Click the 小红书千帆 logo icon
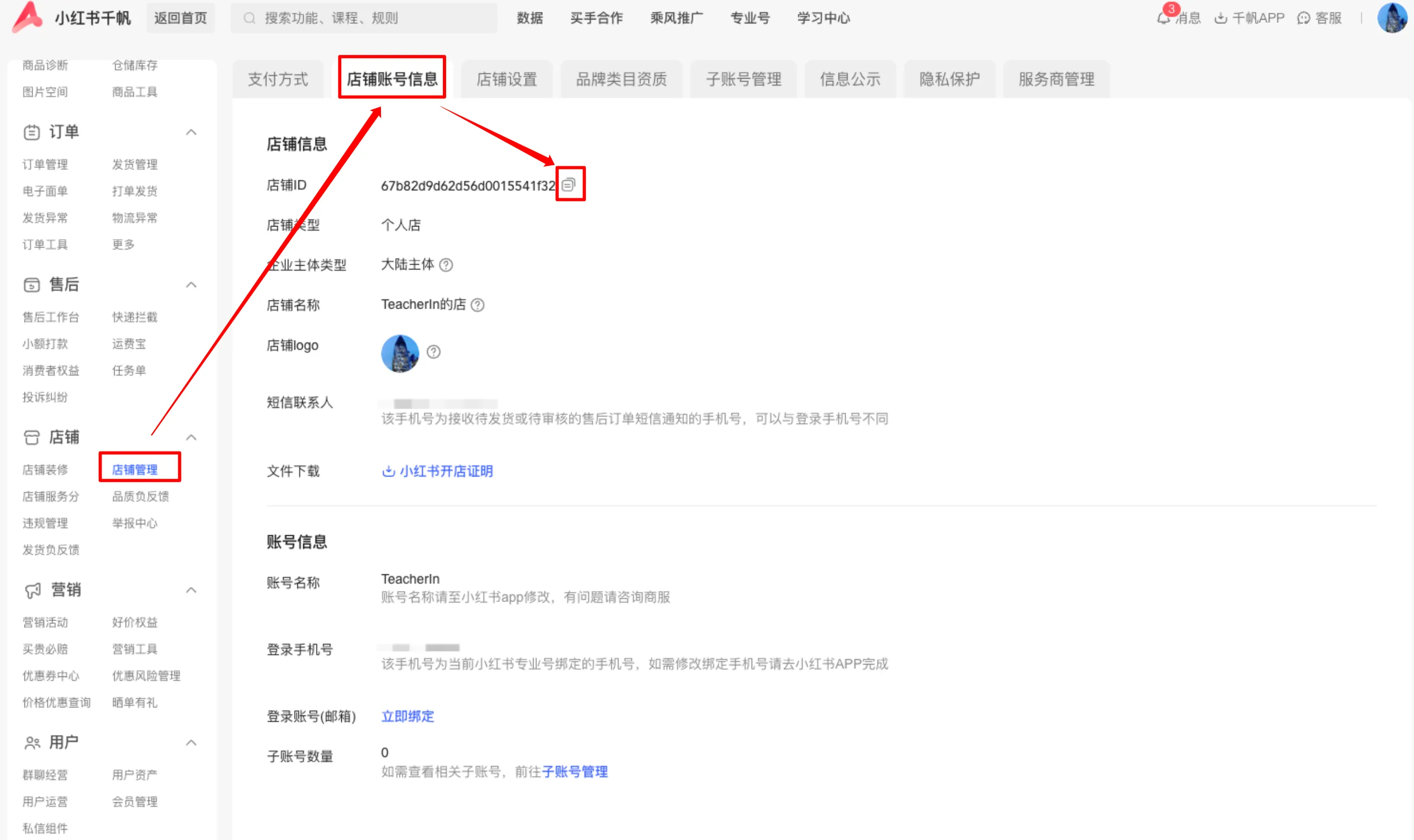1414x840 pixels. coord(27,16)
